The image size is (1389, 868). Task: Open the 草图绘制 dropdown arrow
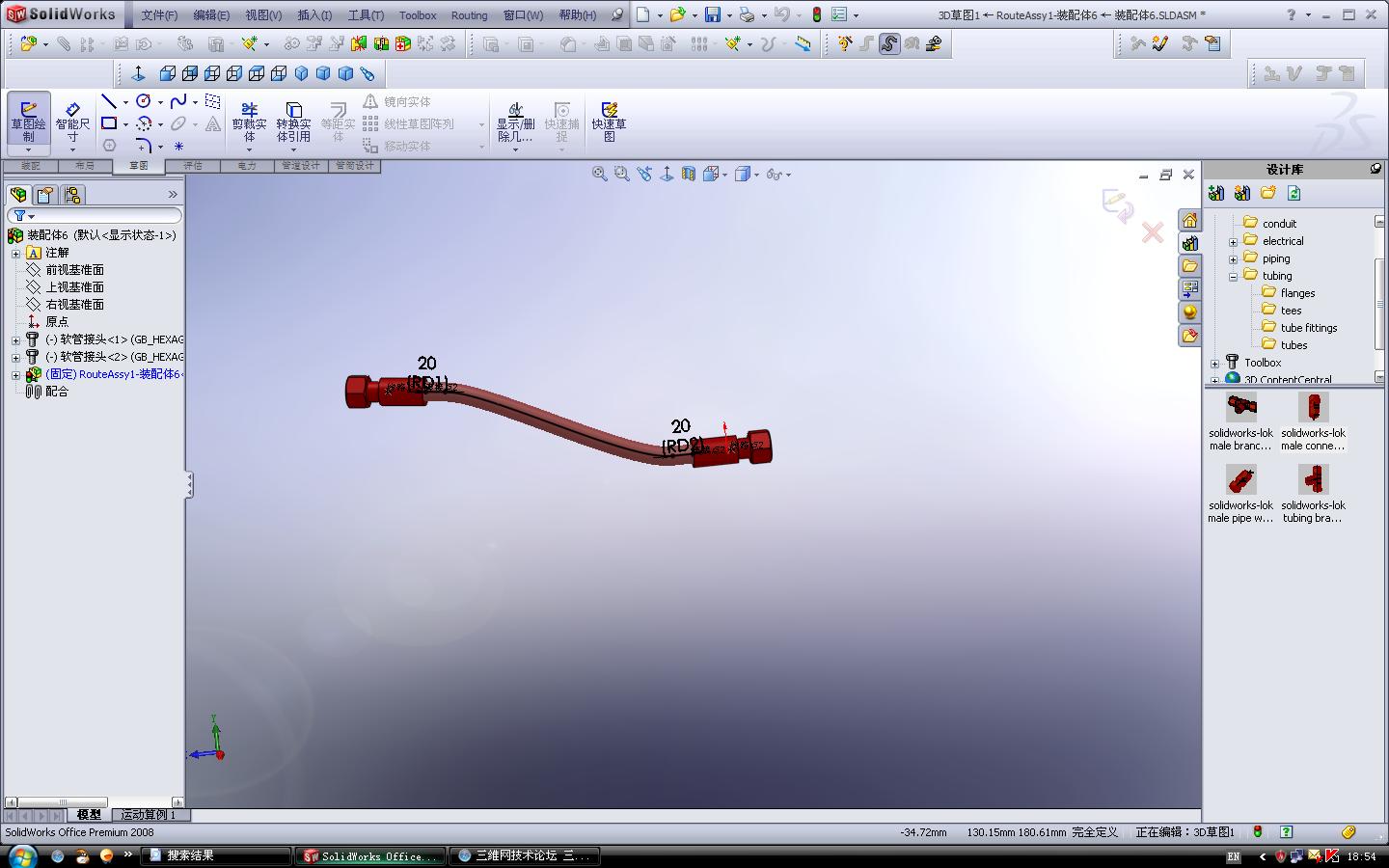pyautogui.click(x=28, y=150)
